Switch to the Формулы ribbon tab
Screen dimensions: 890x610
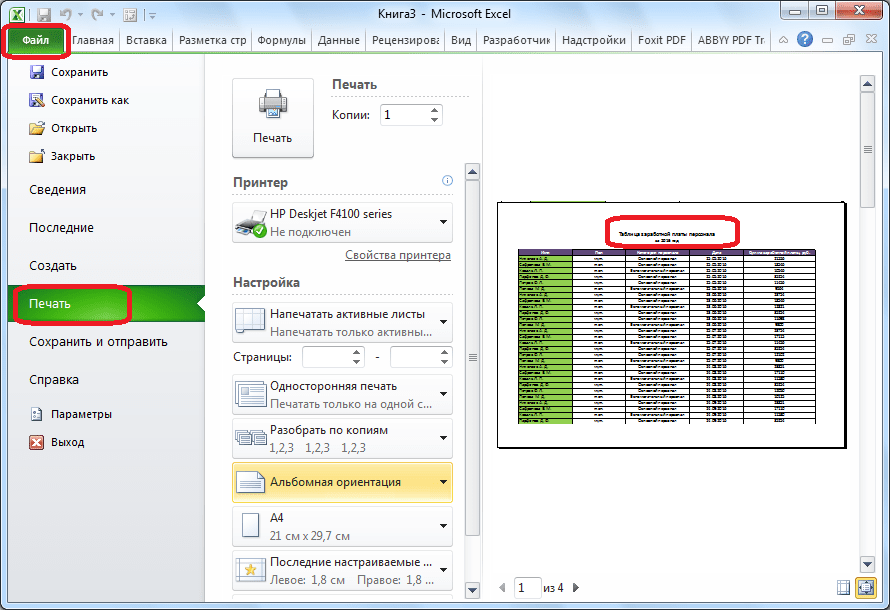click(281, 40)
